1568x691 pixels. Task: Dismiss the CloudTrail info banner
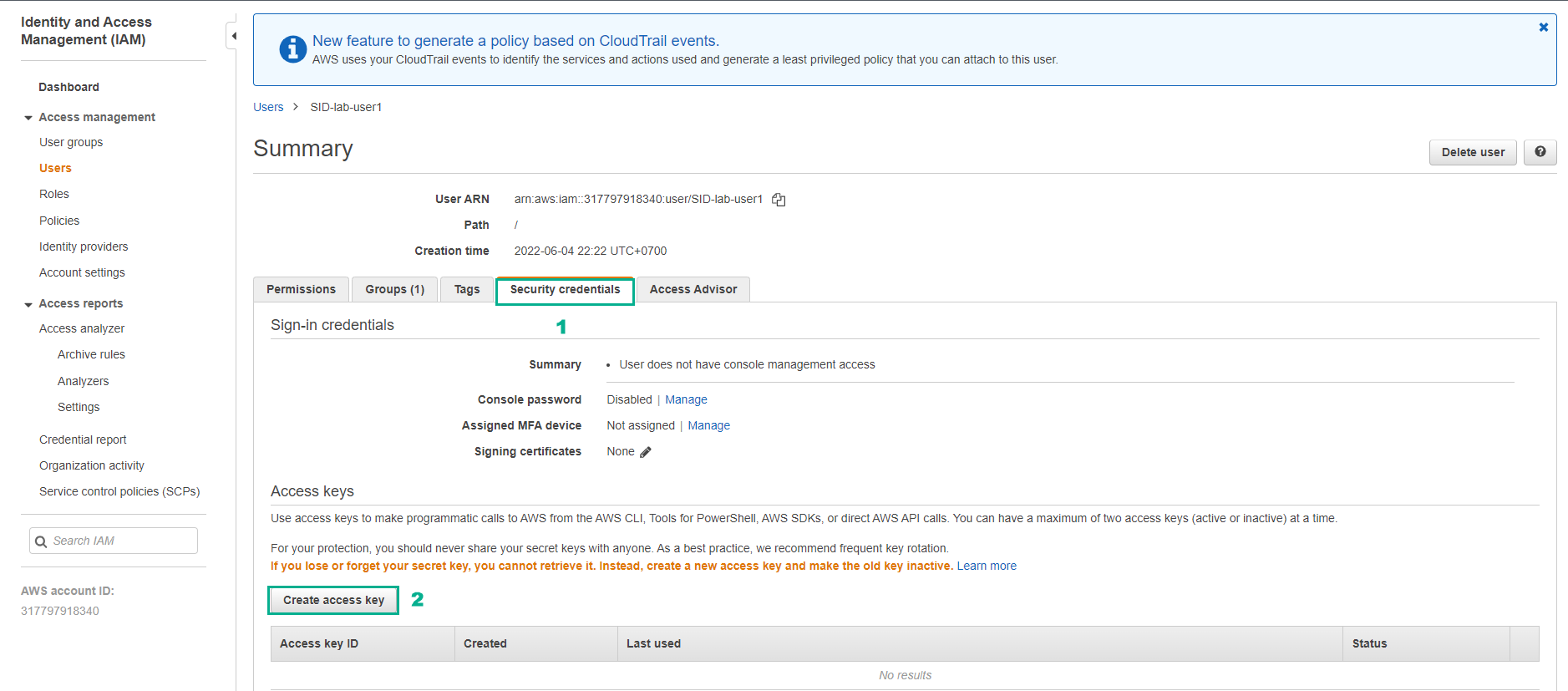(1543, 28)
